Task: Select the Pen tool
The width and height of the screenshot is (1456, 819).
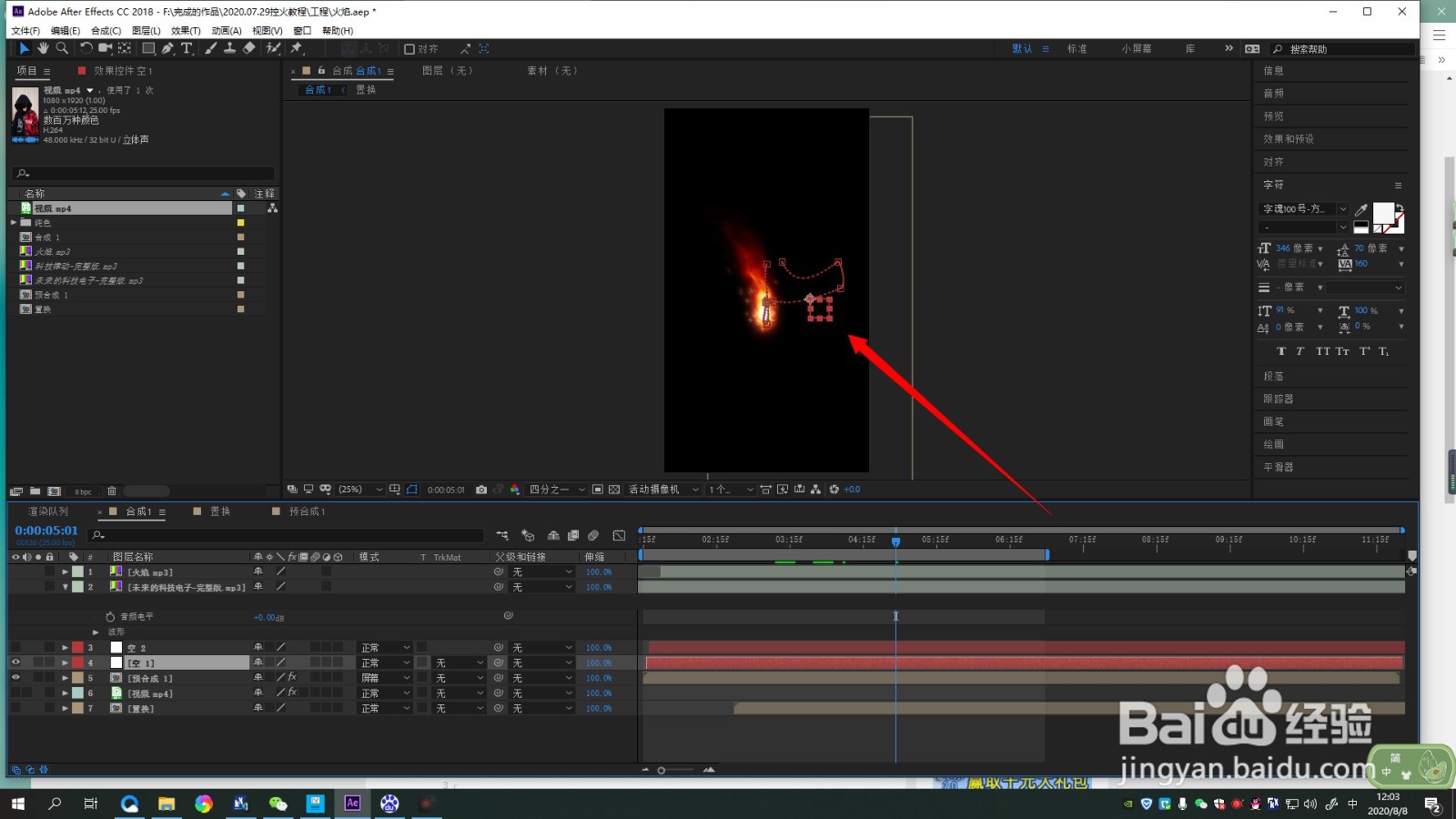Action: click(x=168, y=48)
